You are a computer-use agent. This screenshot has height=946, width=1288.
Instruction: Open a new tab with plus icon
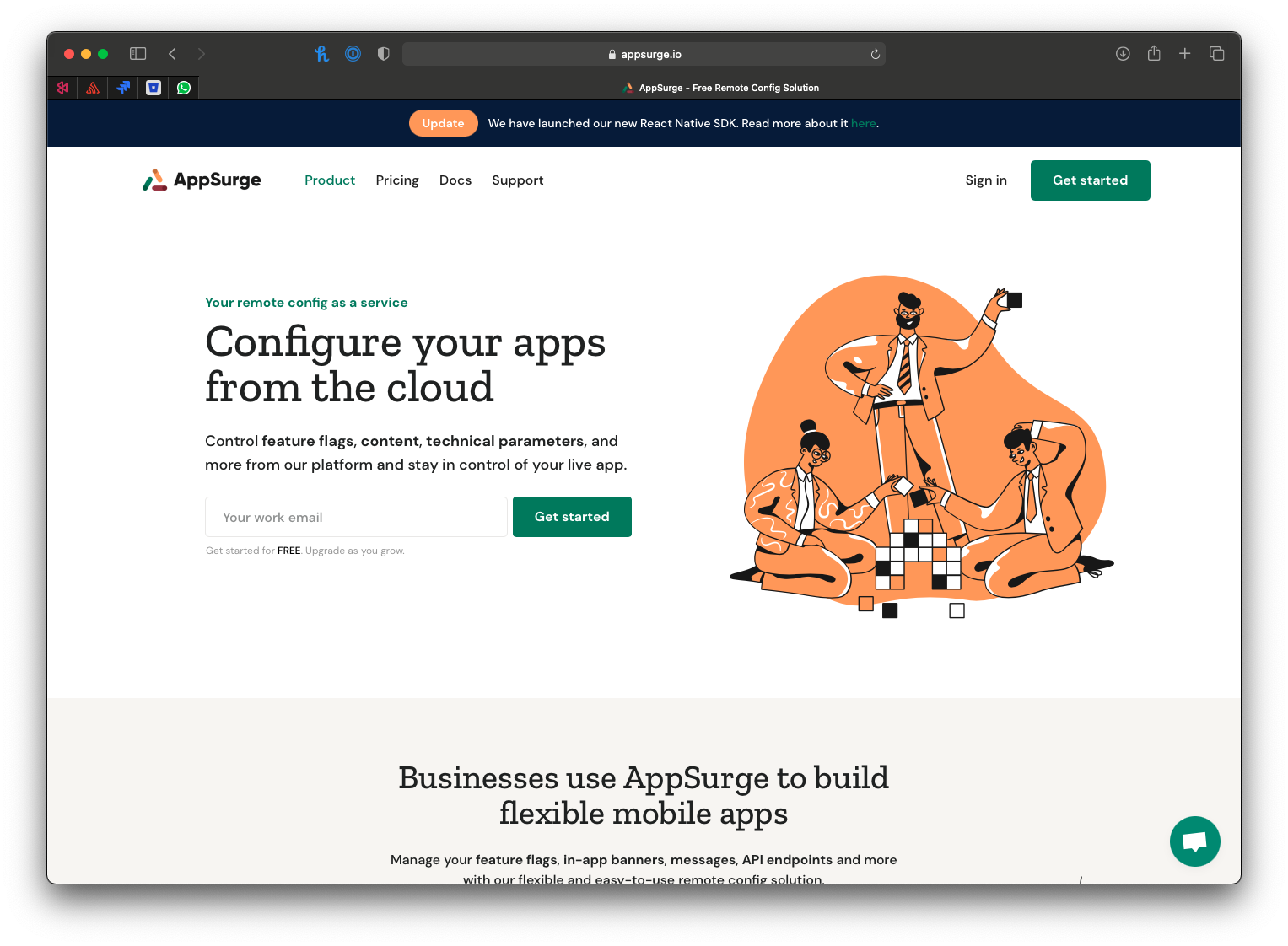click(1185, 54)
